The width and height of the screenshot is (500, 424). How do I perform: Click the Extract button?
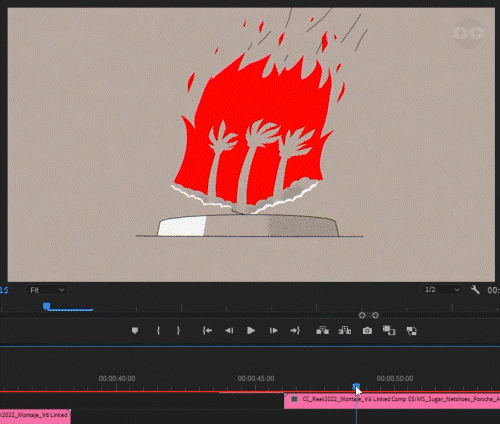tap(345, 330)
